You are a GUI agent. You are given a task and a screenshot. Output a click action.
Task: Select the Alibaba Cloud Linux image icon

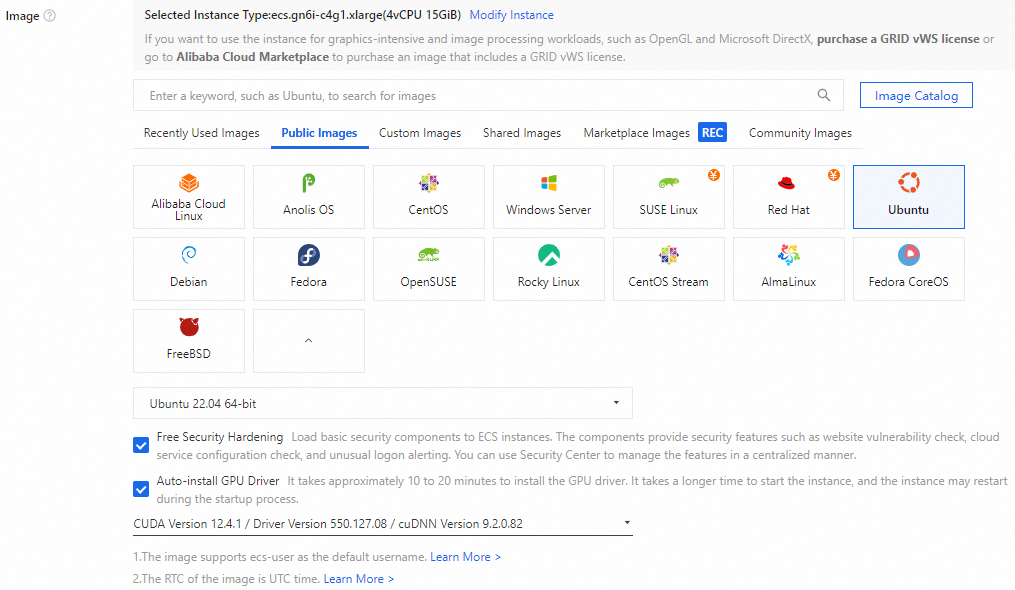(188, 184)
